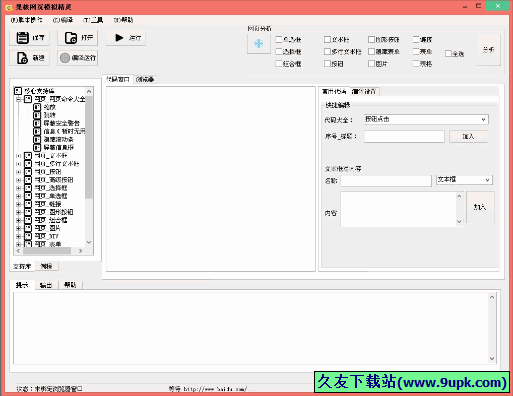Click the open folder toolbar icon
The width and height of the screenshot is (513, 396).
tap(71, 38)
